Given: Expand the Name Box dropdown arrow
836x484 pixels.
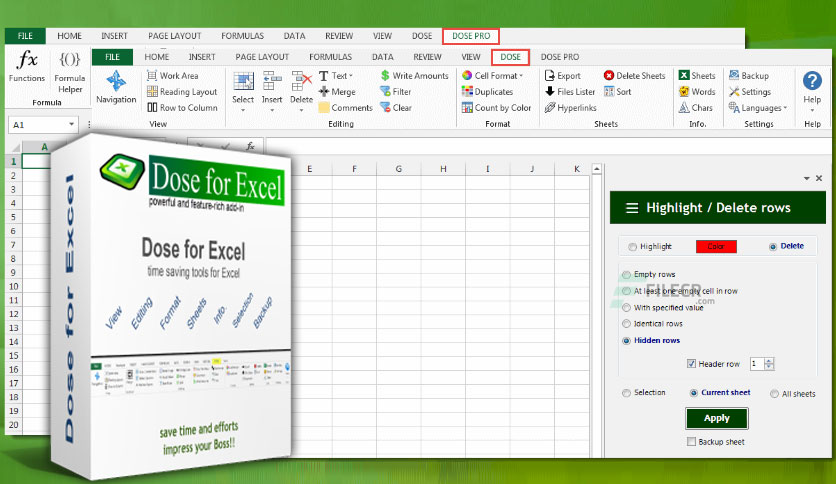Looking at the screenshot, I should 71,124.
